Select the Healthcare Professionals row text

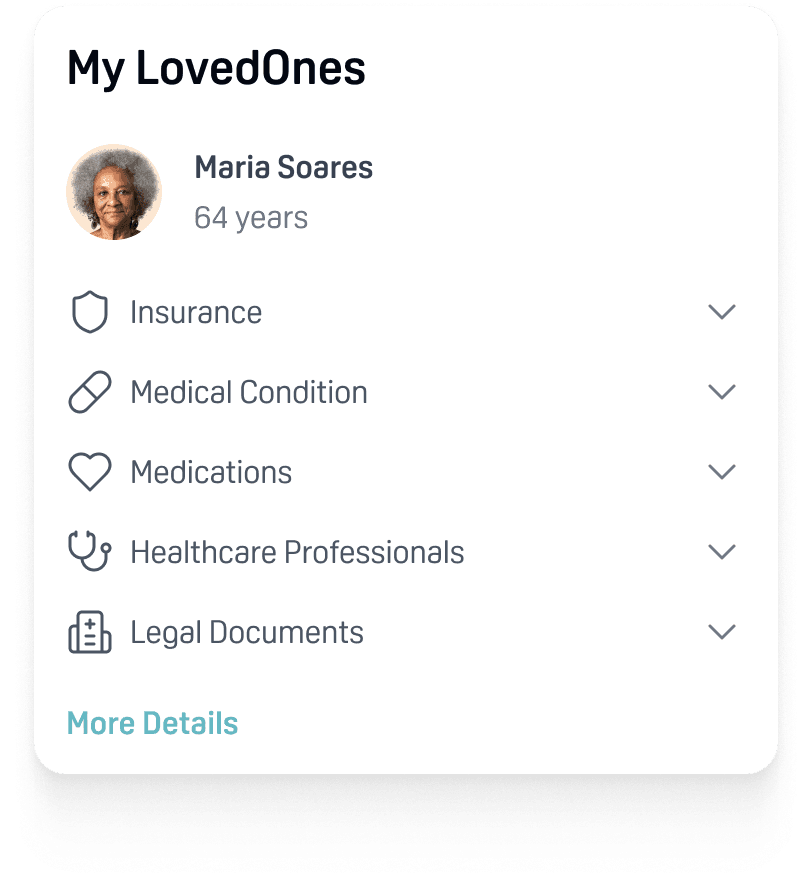(x=296, y=551)
